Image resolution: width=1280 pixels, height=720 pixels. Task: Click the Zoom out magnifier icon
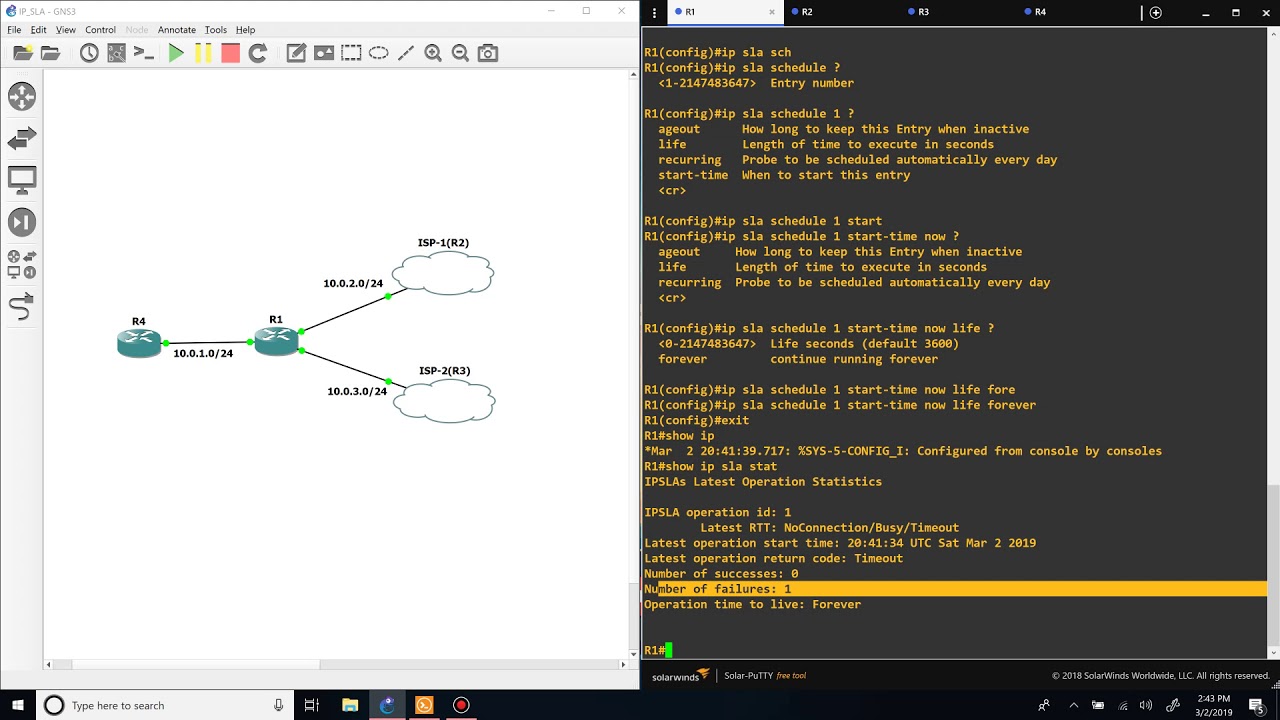pyautogui.click(x=460, y=53)
